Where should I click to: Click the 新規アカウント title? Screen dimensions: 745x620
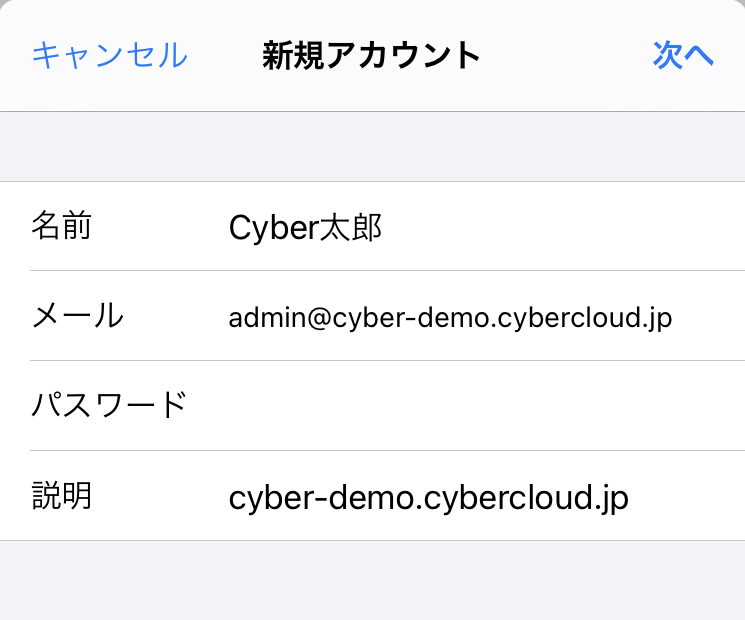371,55
